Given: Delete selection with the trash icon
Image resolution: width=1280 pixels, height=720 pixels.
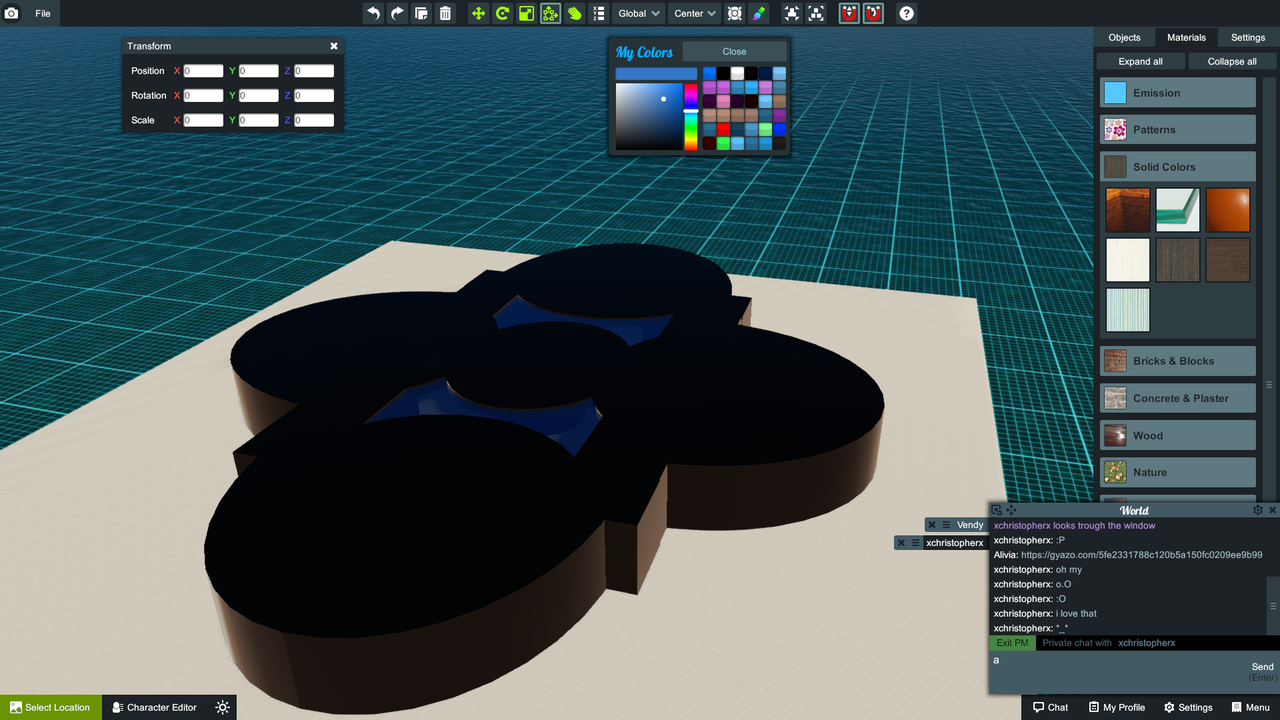Looking at the screenshot, I should (445, 13).
